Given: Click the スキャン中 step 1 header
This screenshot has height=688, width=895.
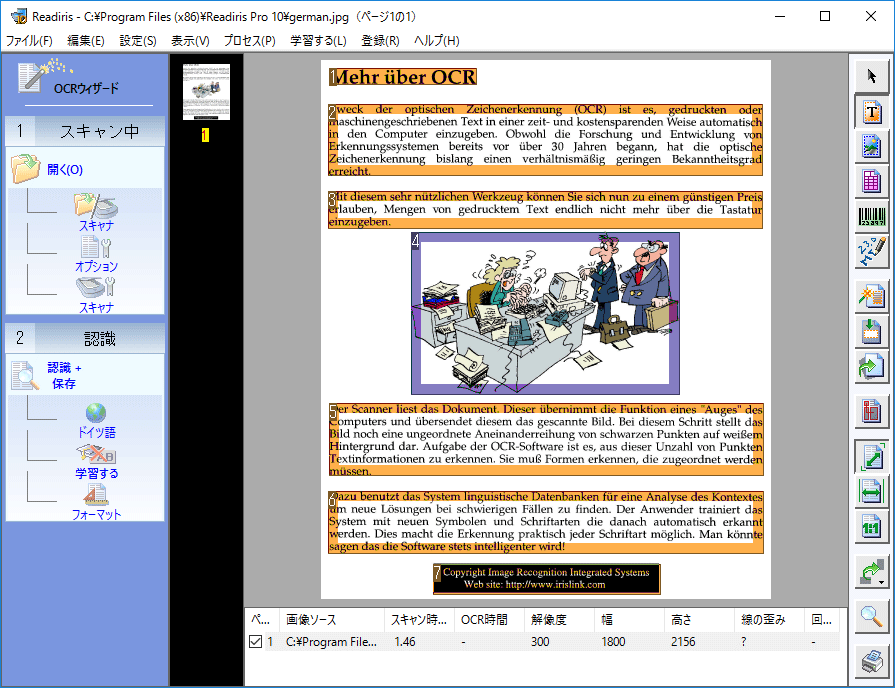Looking at the screenshot, I should coord(86,131).
